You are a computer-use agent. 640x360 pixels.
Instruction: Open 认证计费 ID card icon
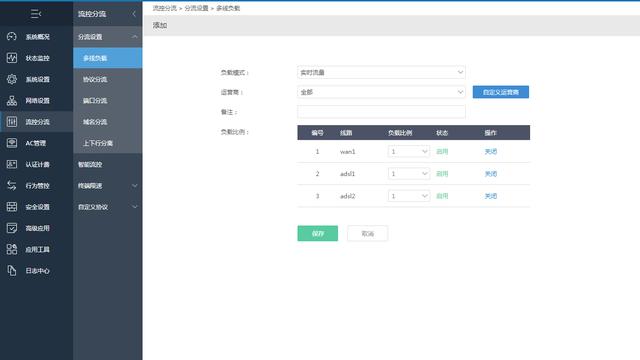click(12, 164)
